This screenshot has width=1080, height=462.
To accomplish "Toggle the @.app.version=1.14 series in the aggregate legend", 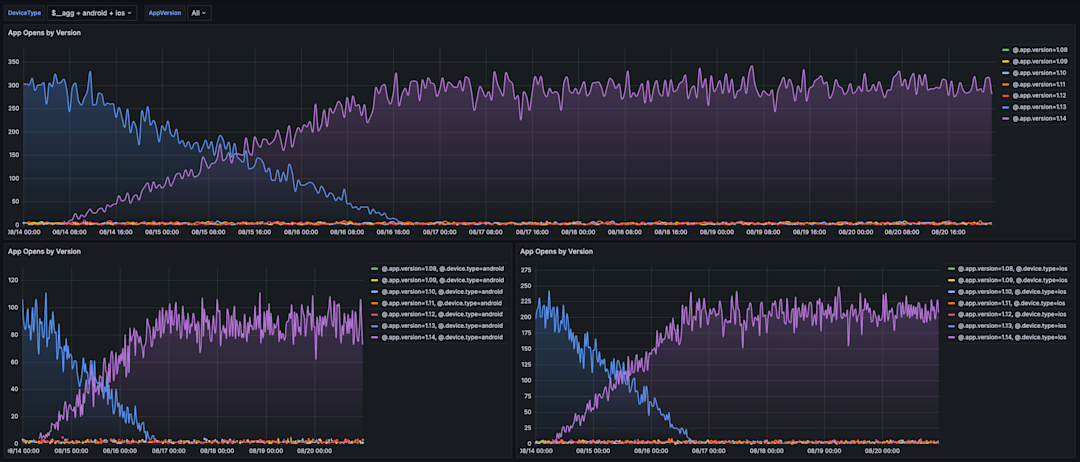I will click(x=1040, y=119).
